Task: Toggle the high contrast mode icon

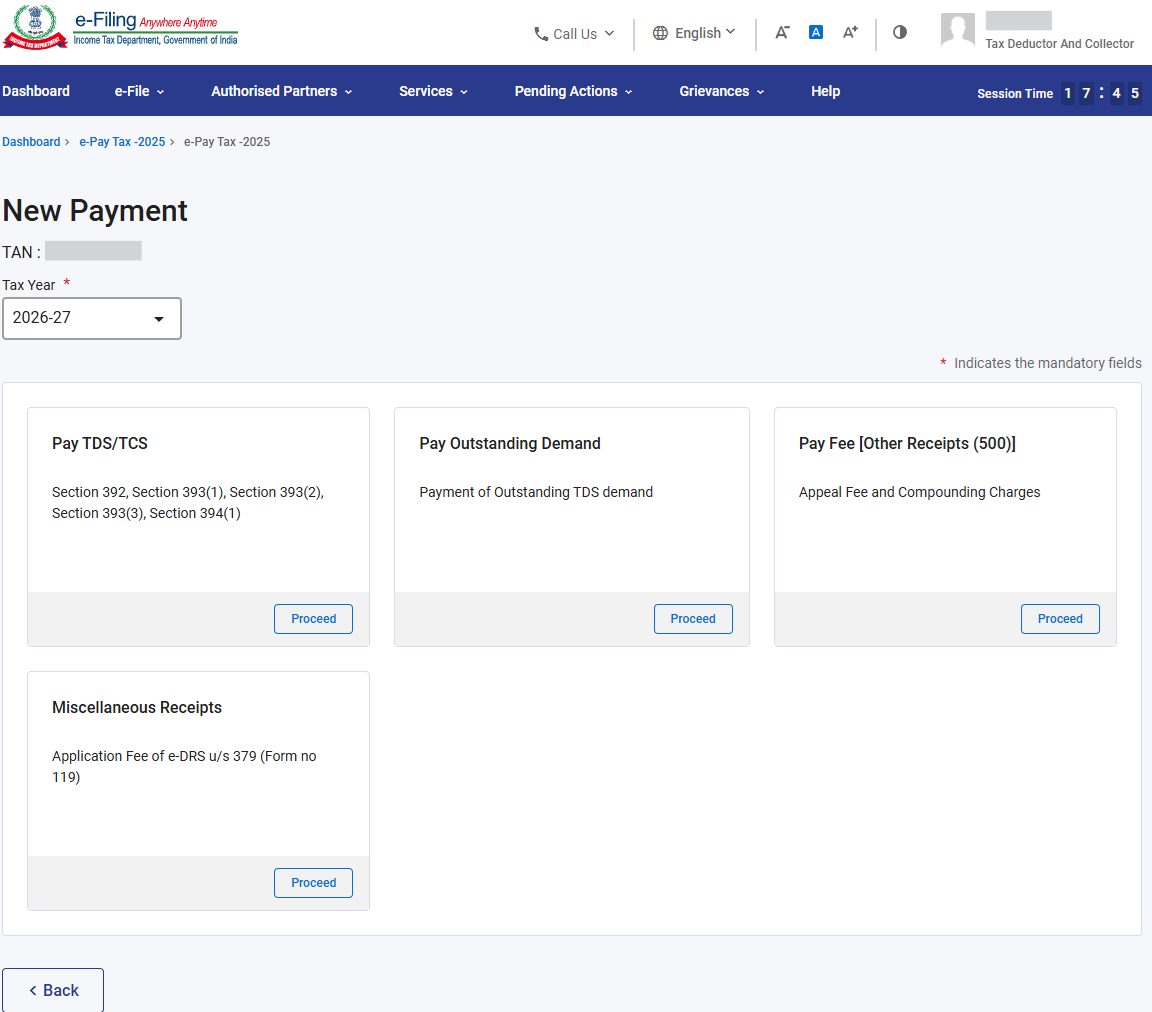Action: [900, 32]
